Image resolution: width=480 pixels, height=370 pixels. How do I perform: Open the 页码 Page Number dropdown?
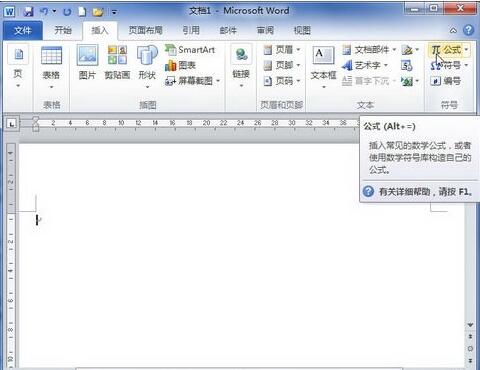[282, 81]
